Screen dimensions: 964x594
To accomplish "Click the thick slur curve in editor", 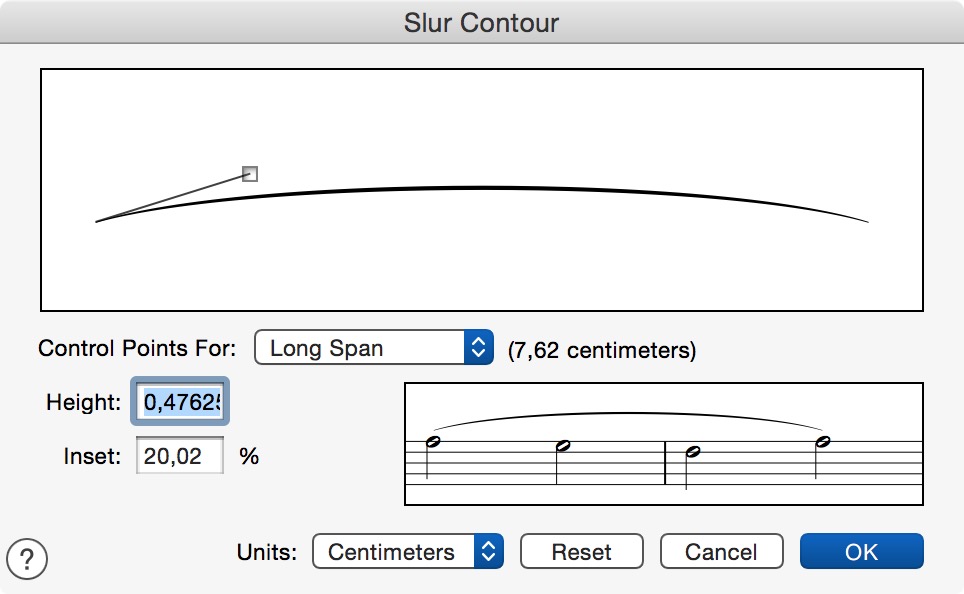I will tap(482, 188).
